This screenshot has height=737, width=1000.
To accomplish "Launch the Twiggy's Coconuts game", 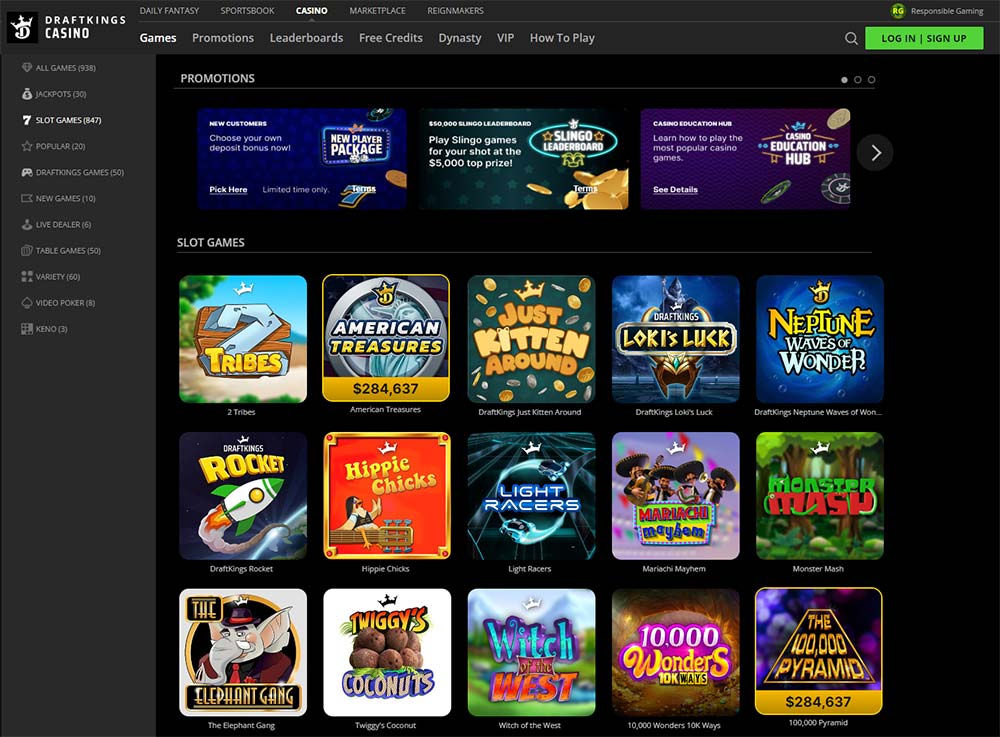I will (387, 652).
